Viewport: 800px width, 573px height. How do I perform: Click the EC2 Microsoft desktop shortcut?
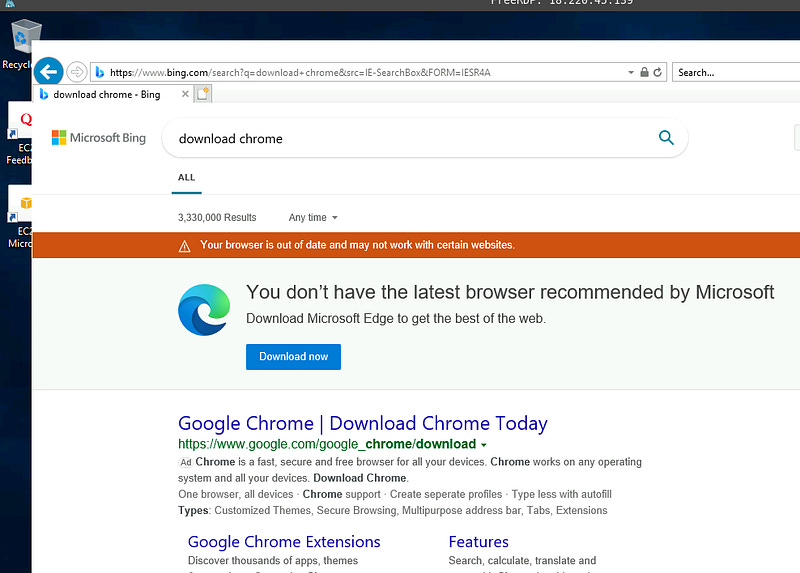(x=19, y=217)
